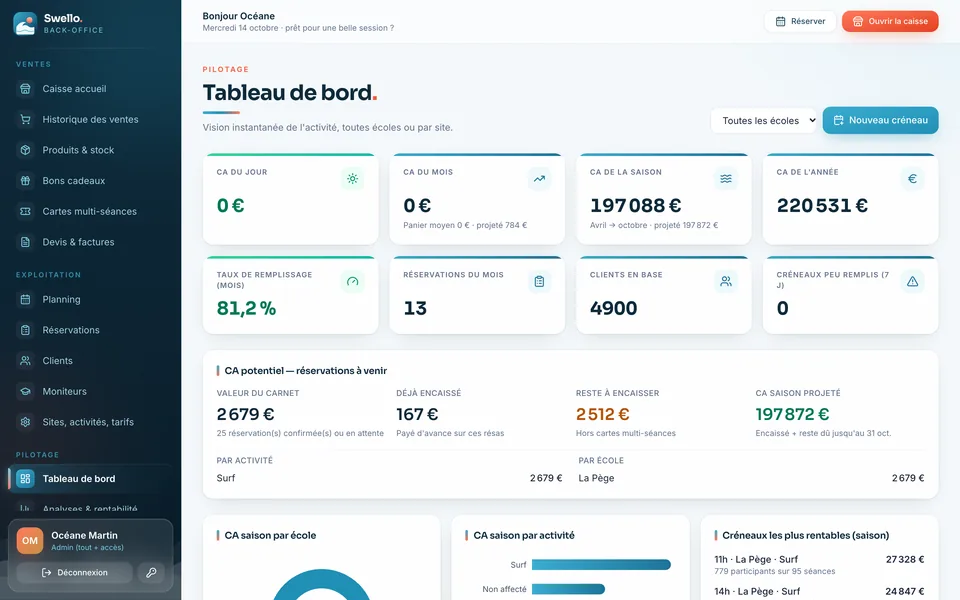Click Nouveau créneau button
Image resolution: width=960 pixels, height=600 pixels.
(x=880, y=121)
